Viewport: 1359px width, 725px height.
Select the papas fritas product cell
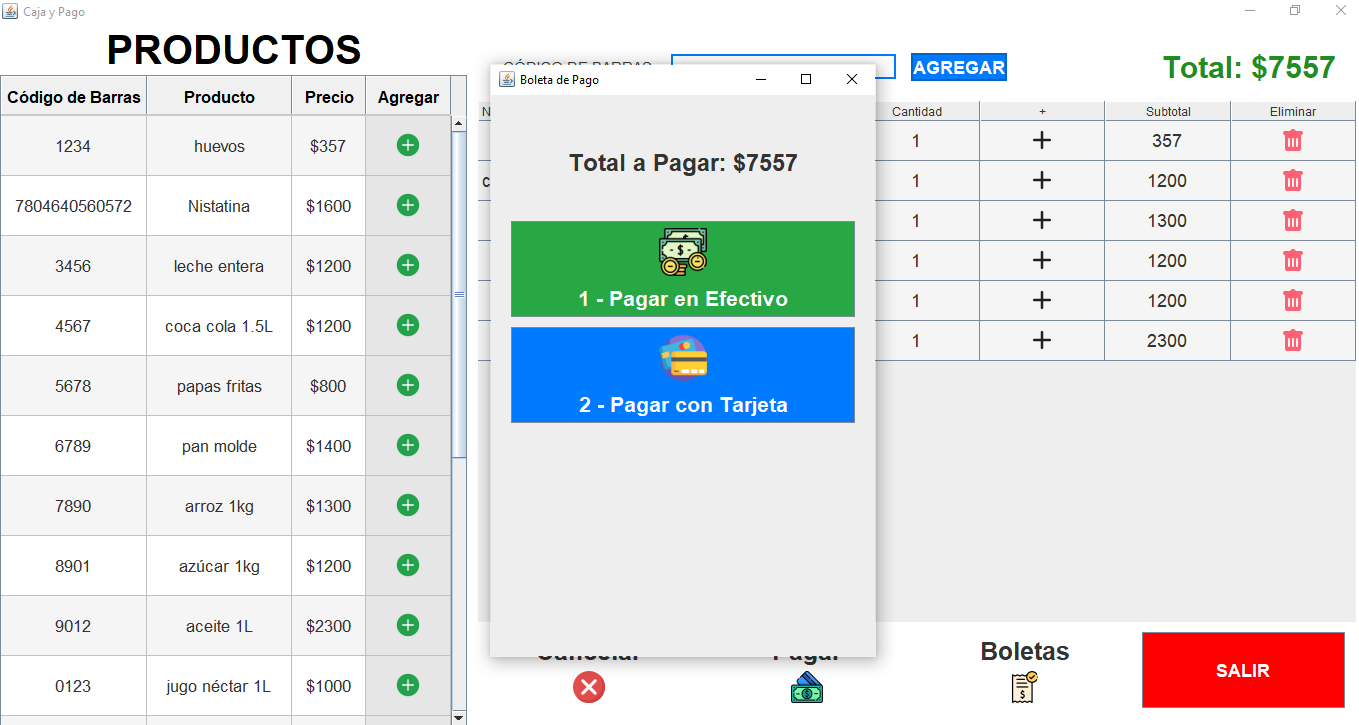pos(219,386)
